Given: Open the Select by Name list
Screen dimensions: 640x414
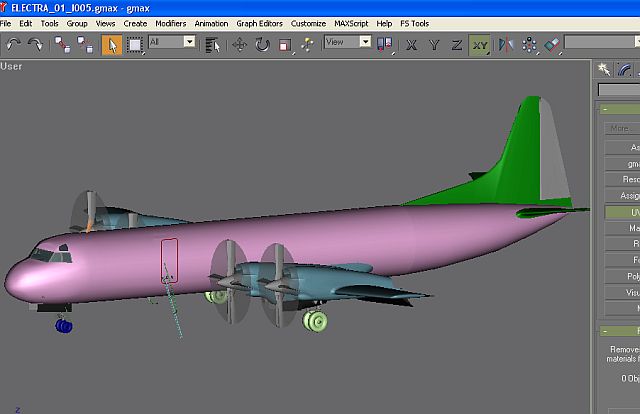Looking at the screenshot, I should pos(212,44).
